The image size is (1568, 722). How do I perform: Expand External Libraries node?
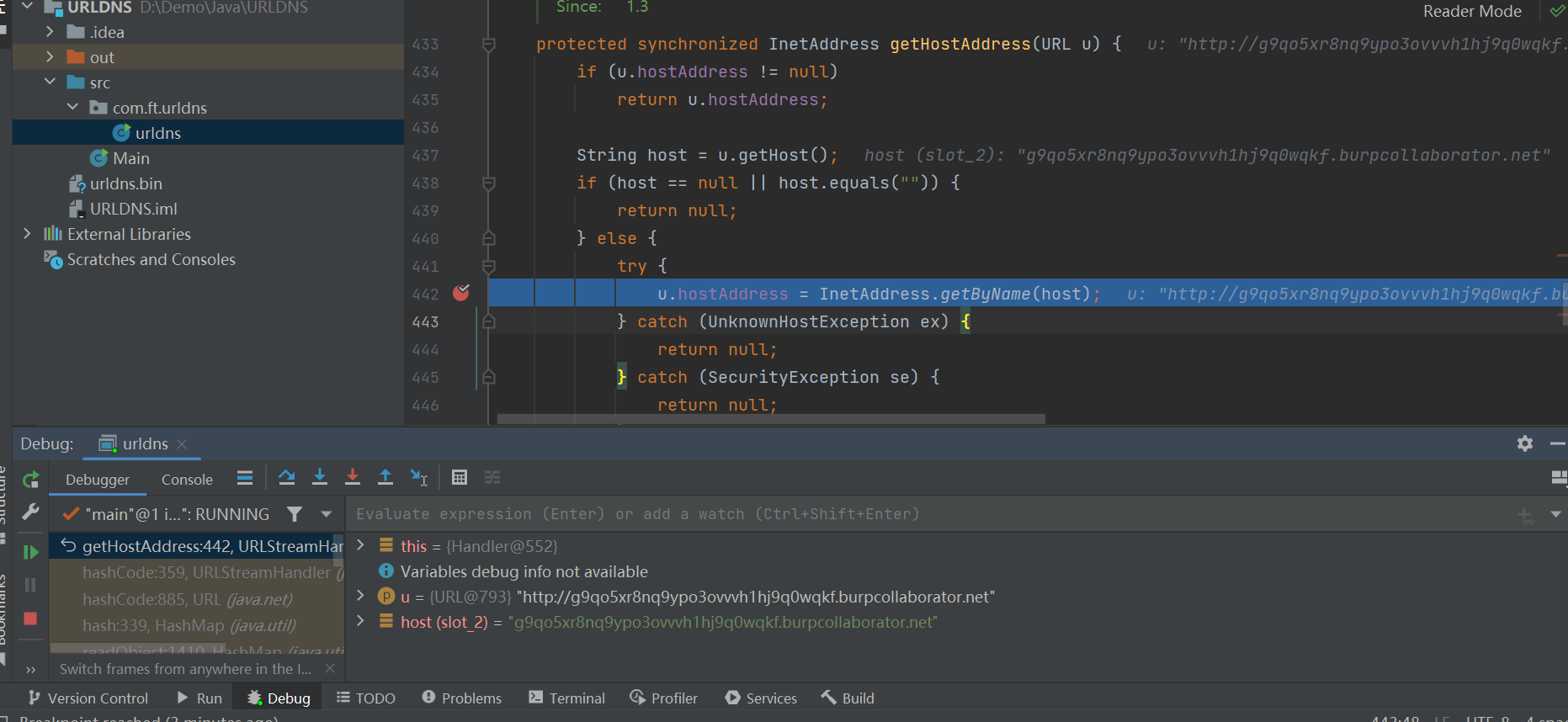tap(27, 234)
